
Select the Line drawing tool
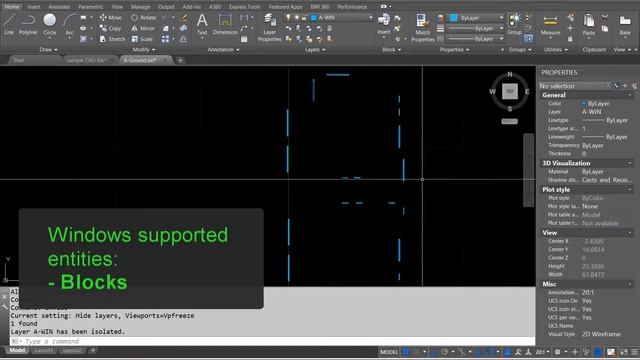(x=9, y=24)
